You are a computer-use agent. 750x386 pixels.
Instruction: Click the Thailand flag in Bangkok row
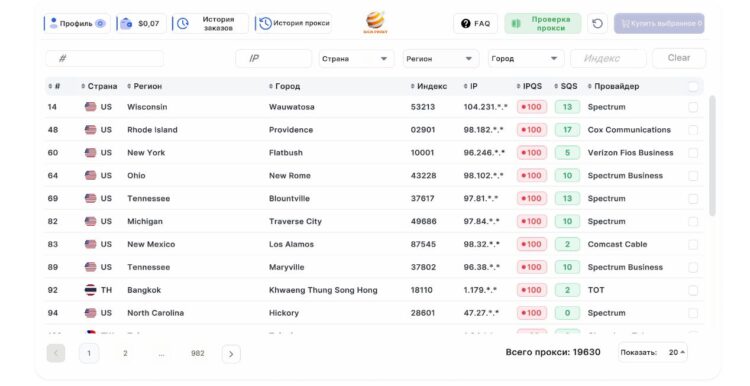(x=90, y=290)
